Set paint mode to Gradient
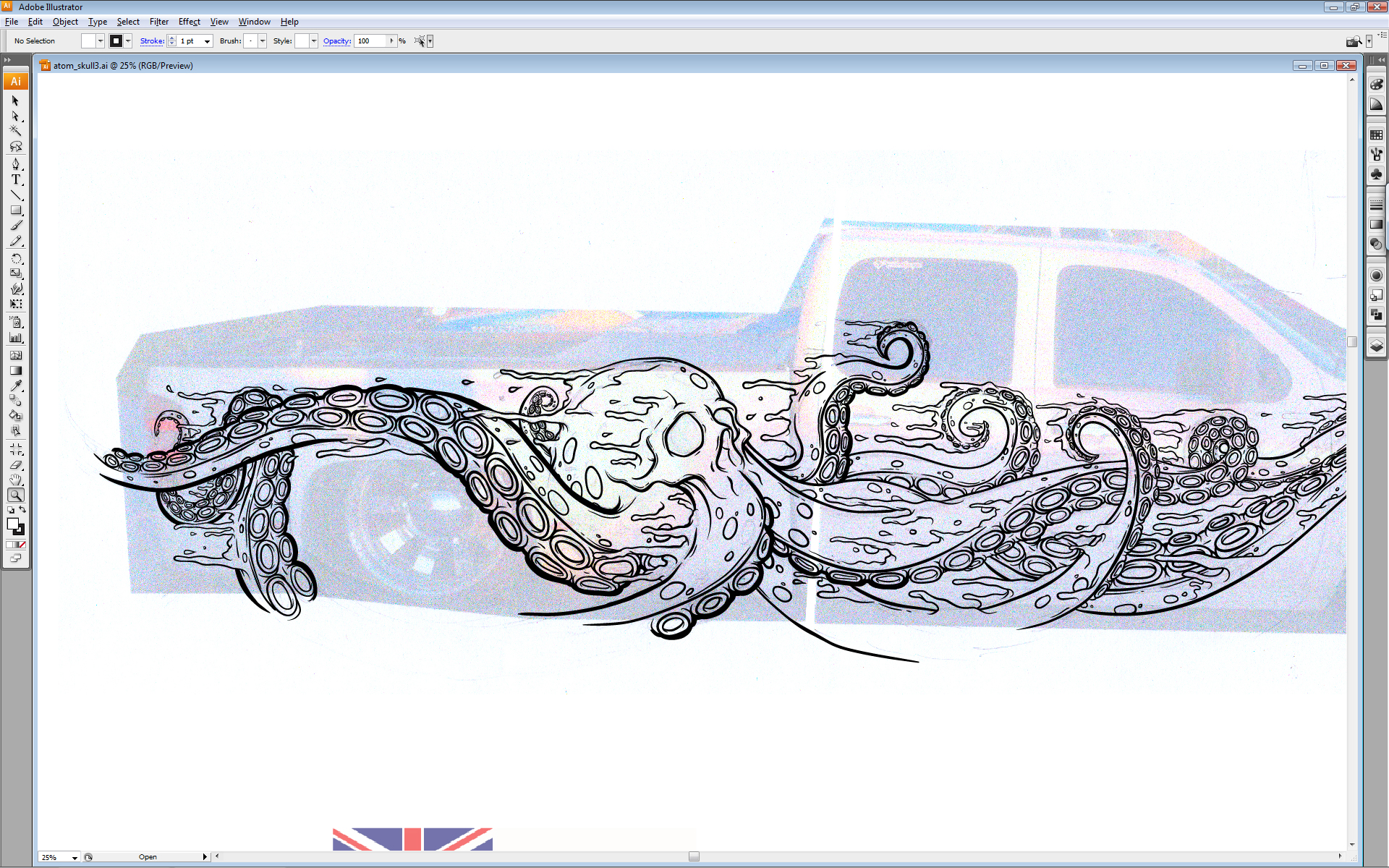This screenshot has width=1389, height=868. (16, 545)
